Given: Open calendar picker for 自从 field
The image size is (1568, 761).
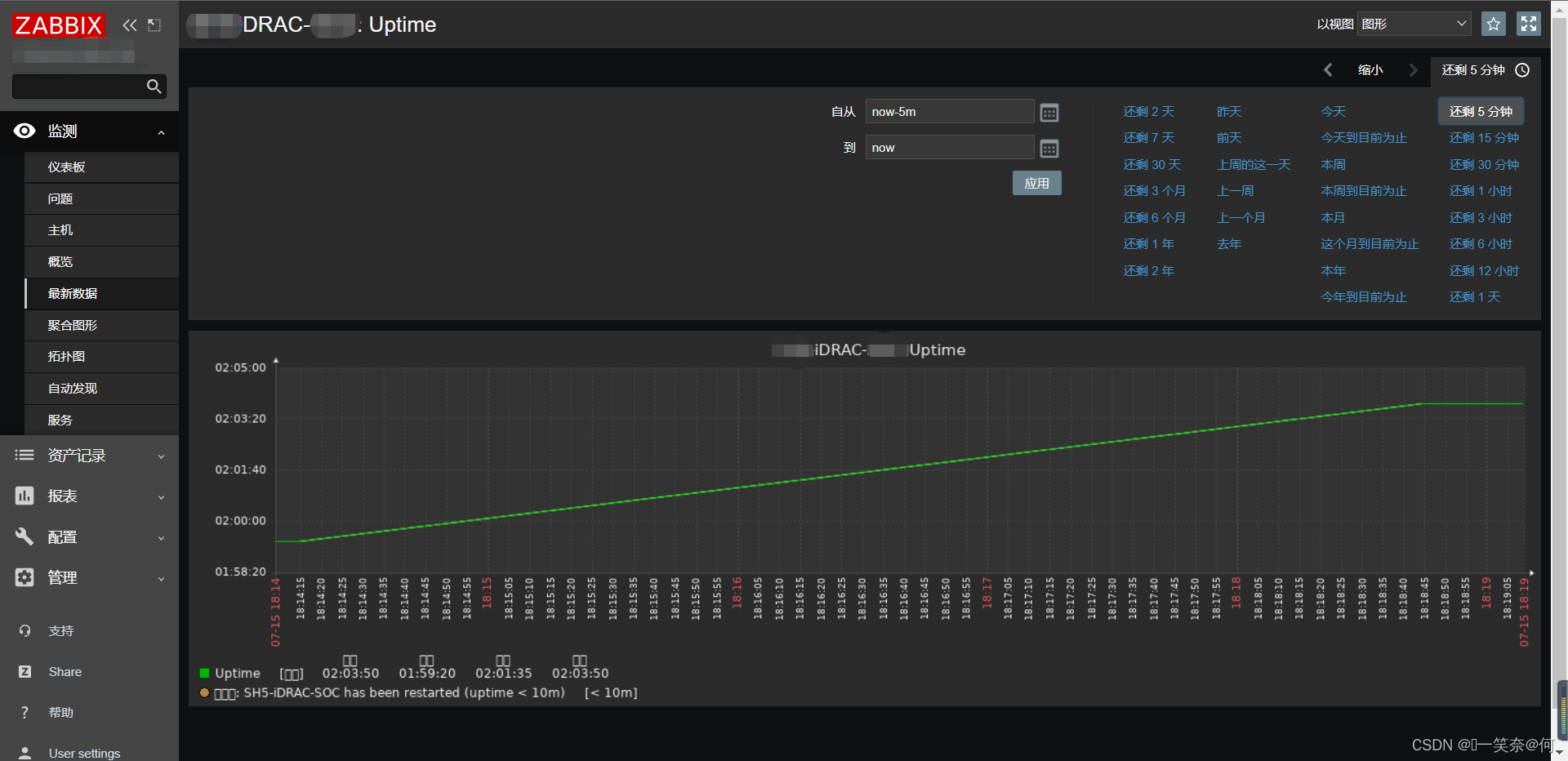Looking at the screenshot, I should [1049, 113].
